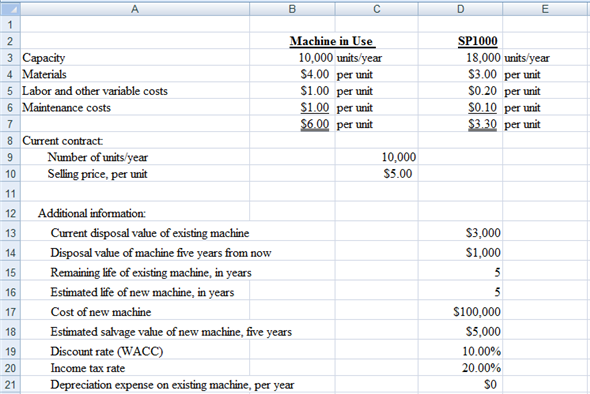Select the $3,000 disposal value cell
The image size is (590, 394).
click(x=484, y=233)
